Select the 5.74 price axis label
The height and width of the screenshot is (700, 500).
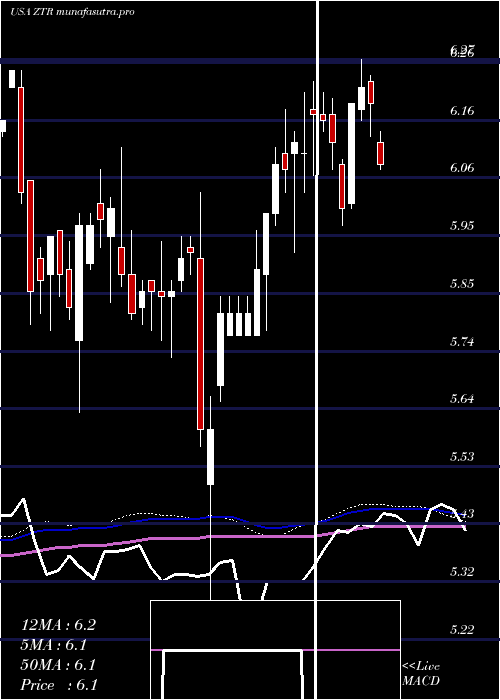click(x=462, y=342)
